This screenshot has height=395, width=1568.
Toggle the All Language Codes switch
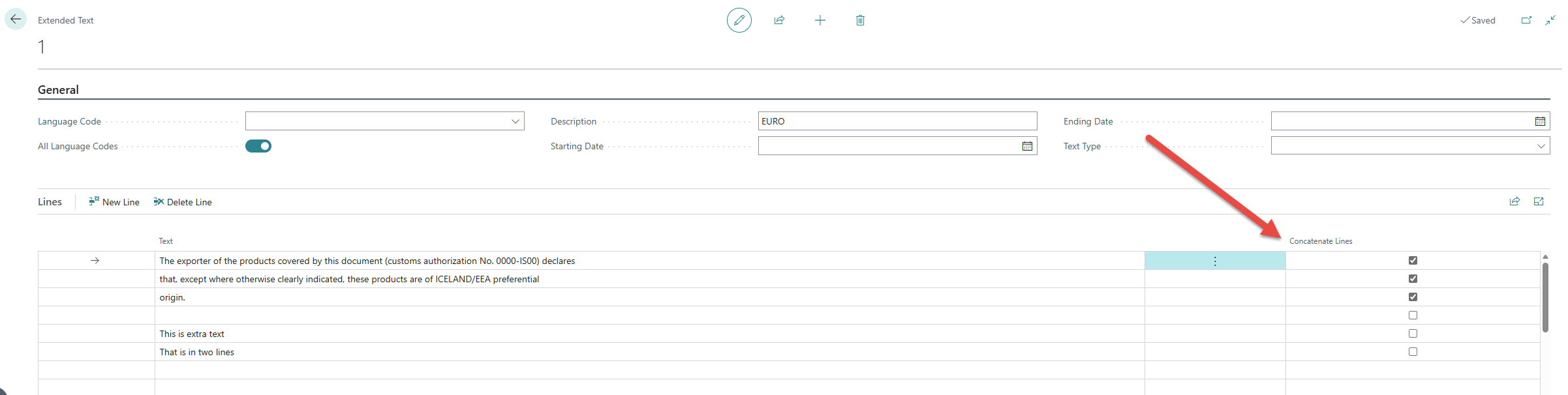point(258,146)
